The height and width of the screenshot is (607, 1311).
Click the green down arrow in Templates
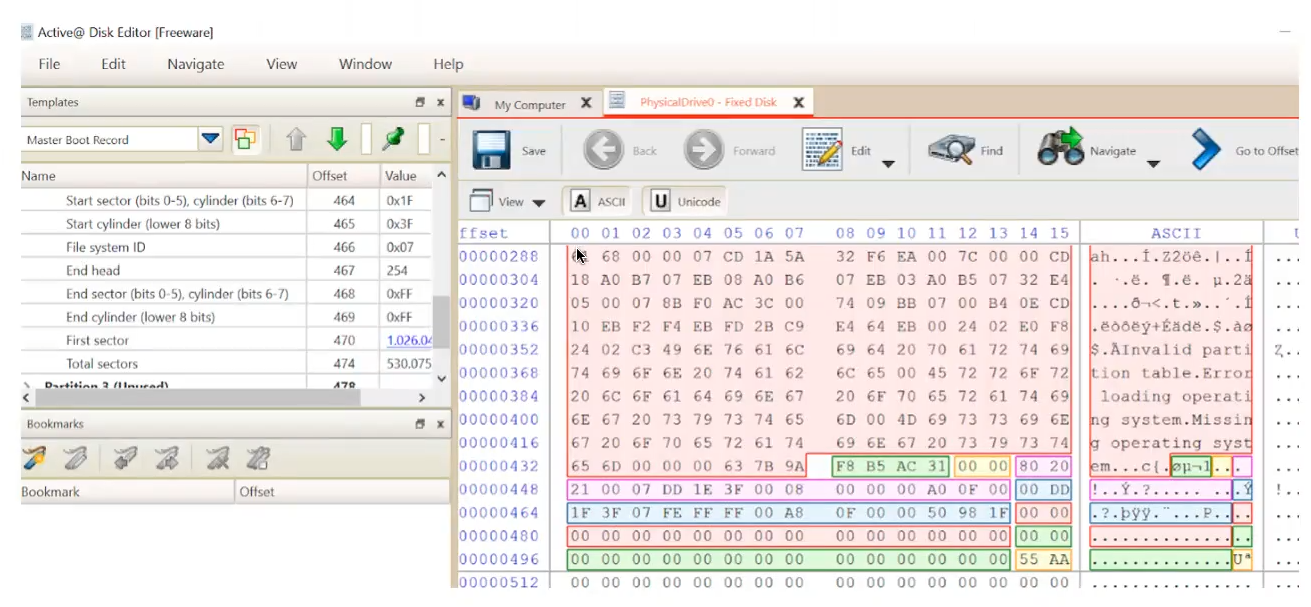(337, 140)
